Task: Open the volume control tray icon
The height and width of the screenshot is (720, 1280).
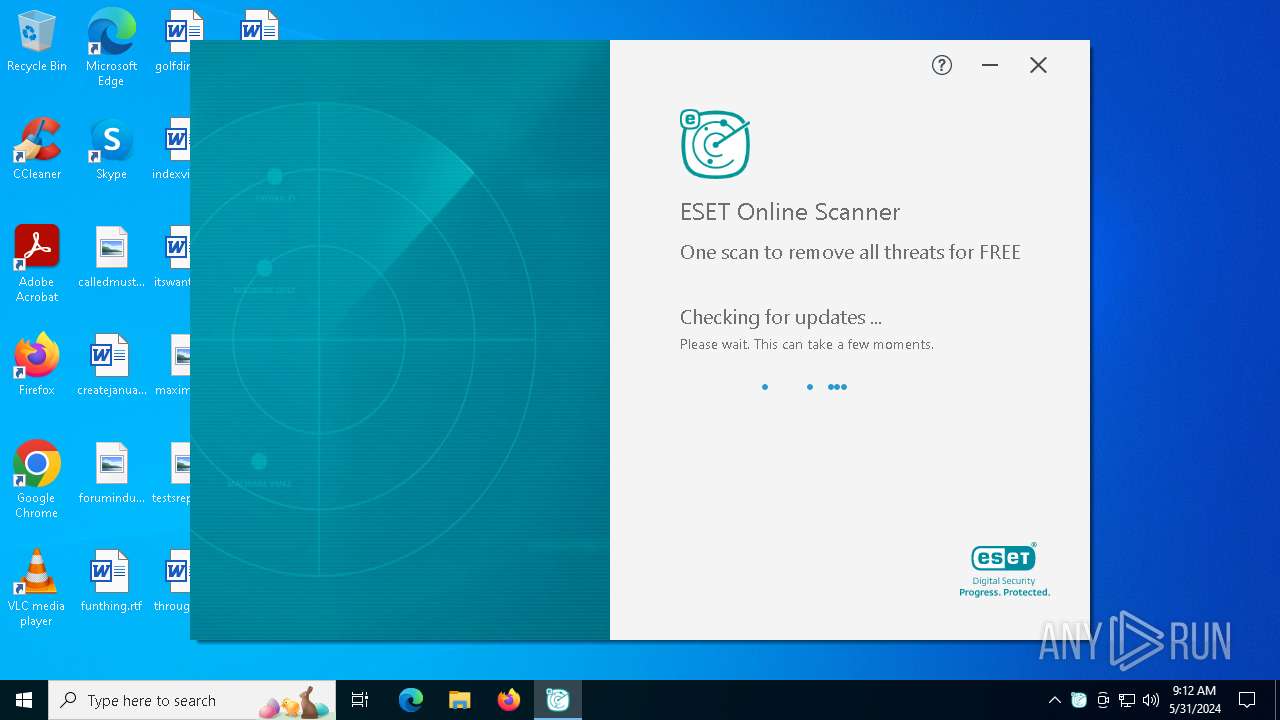Action: coord(1151,700)
